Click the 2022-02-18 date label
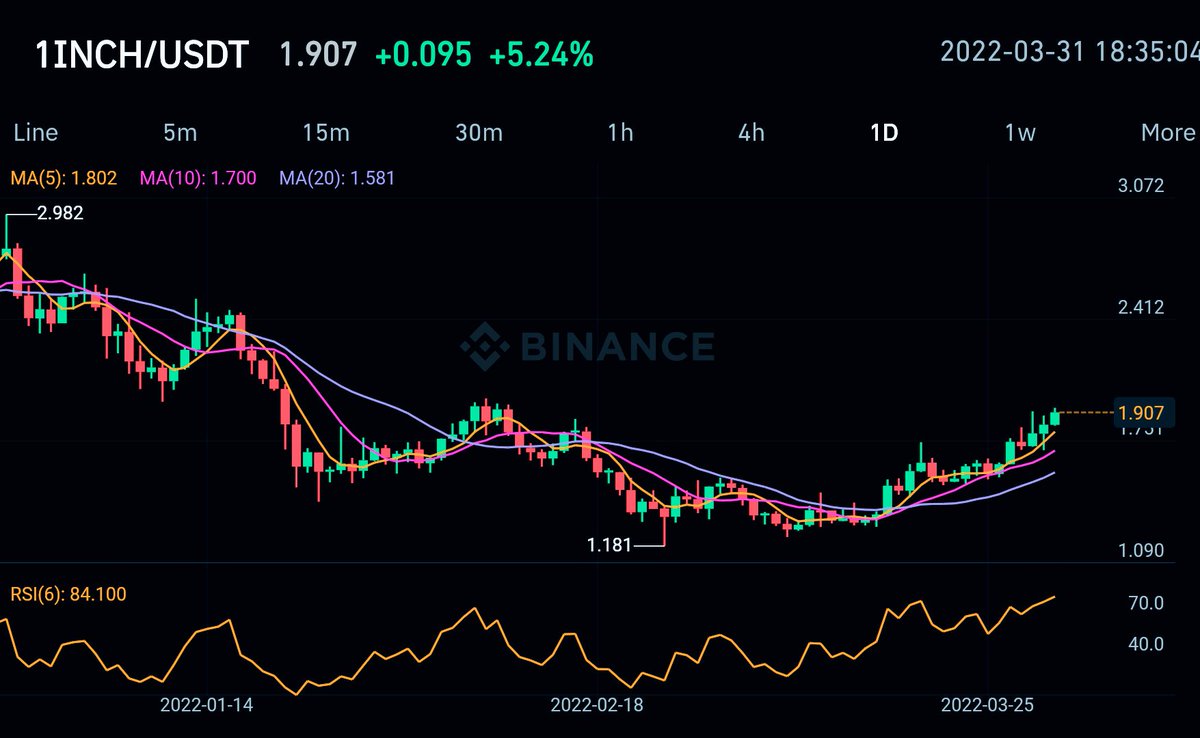The image size is (1200, 738). click(x=597, y=705)
